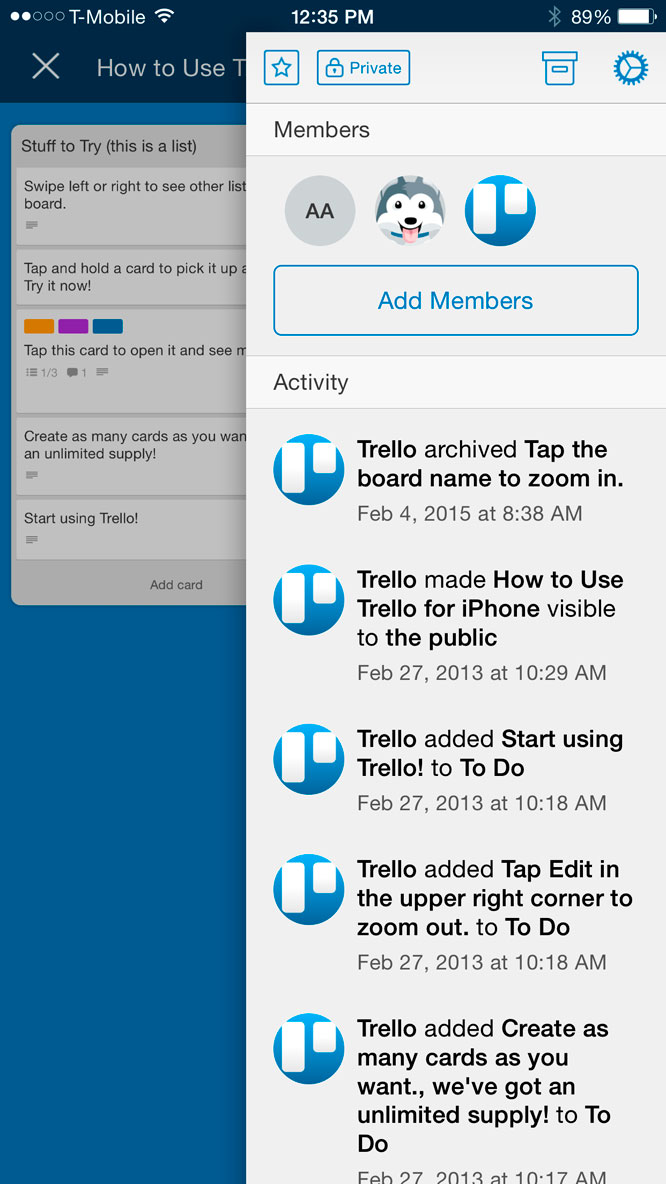This screenshot has height=1184, width=666.
Task: Tap the Trello logo member avatar
Action: tap(500, 211)
